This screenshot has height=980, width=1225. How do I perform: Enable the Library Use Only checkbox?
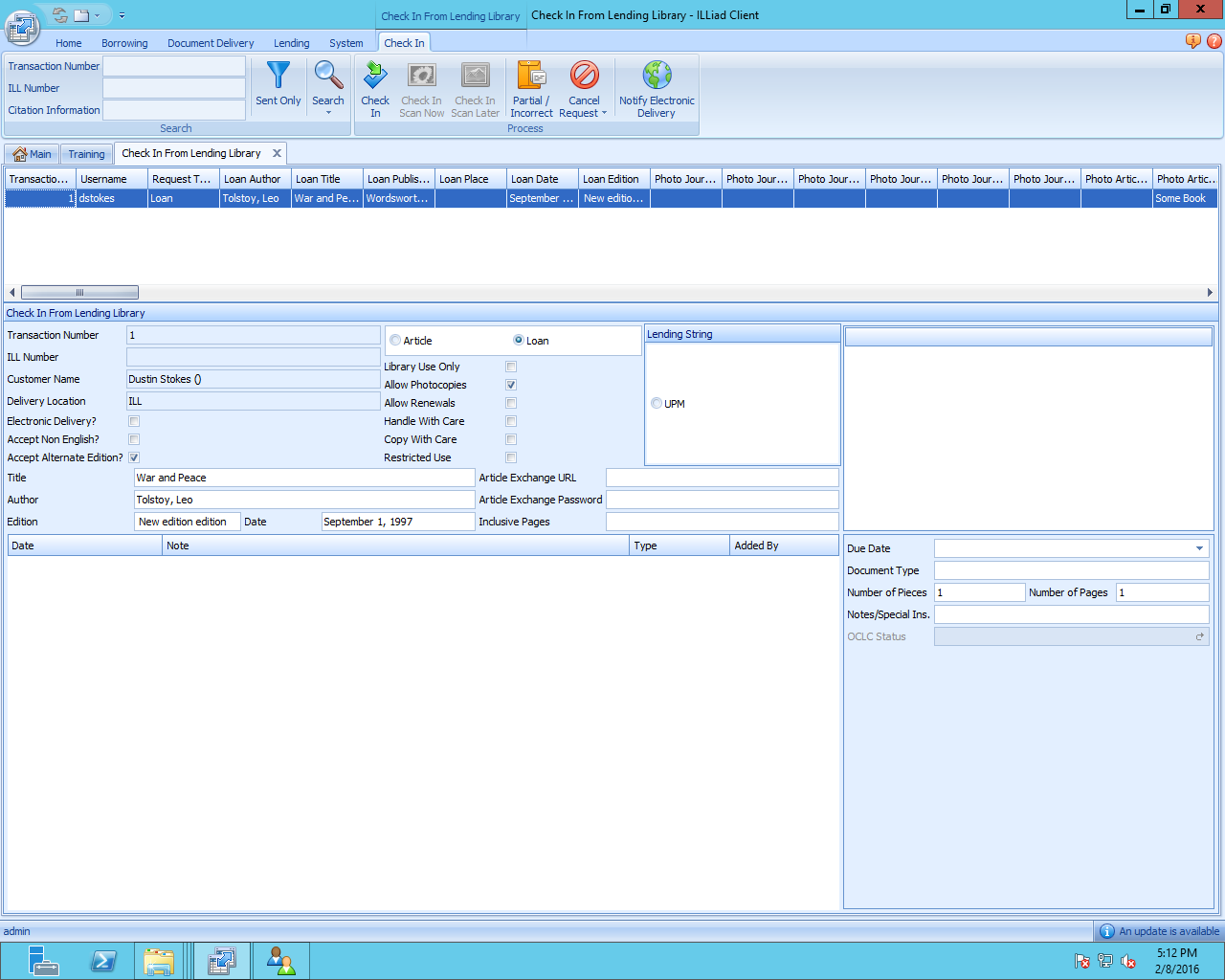[x=511, y=367]
